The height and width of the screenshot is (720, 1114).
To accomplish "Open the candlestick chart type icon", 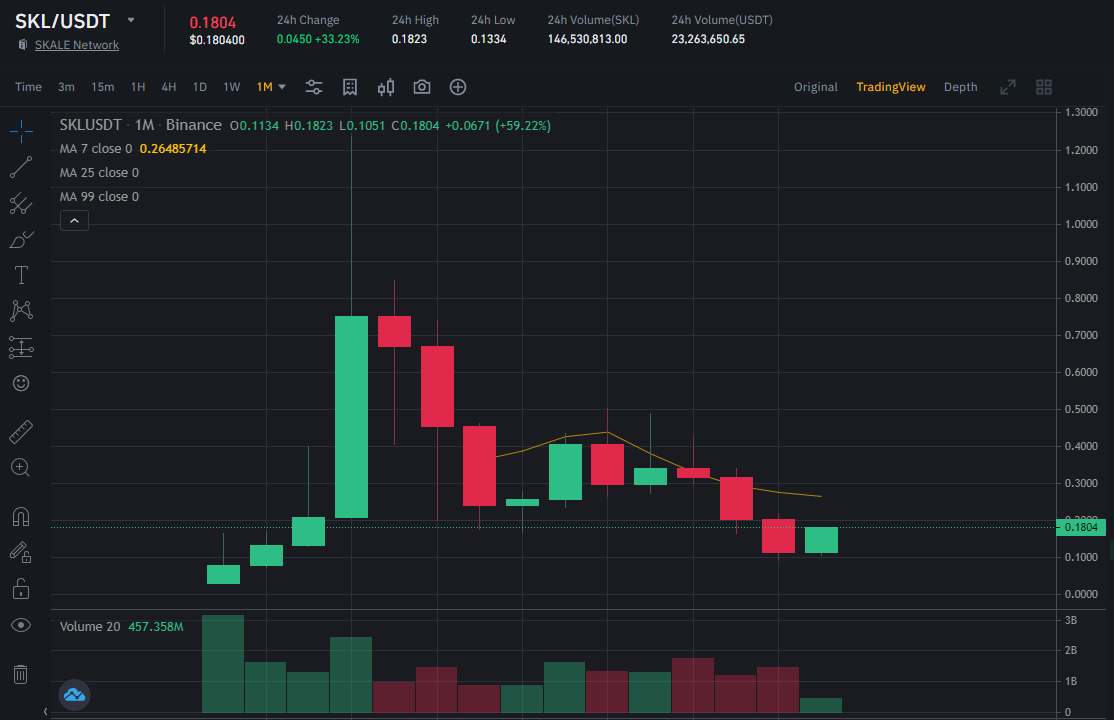I will [x=386, y=87].
